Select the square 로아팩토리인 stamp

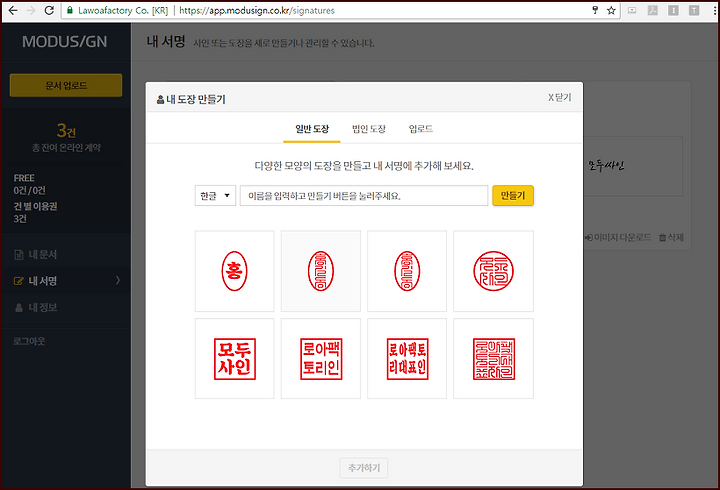pos(321,359)
